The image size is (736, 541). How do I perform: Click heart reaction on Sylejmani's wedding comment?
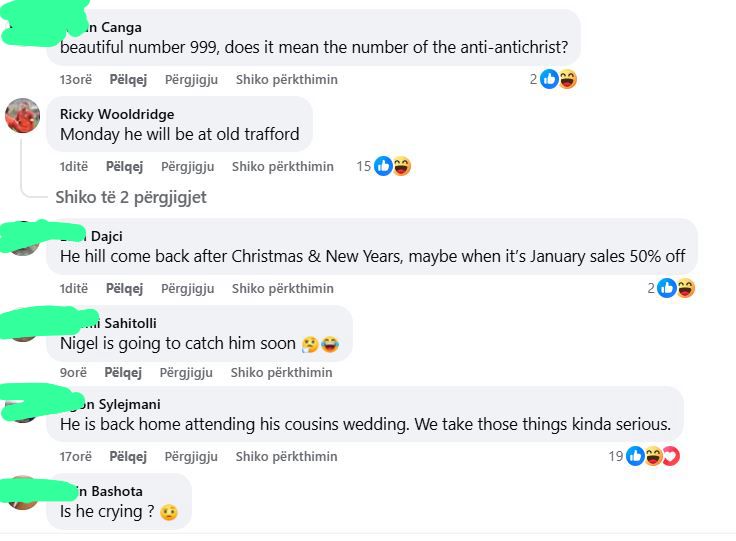click(x=671, y=456)
